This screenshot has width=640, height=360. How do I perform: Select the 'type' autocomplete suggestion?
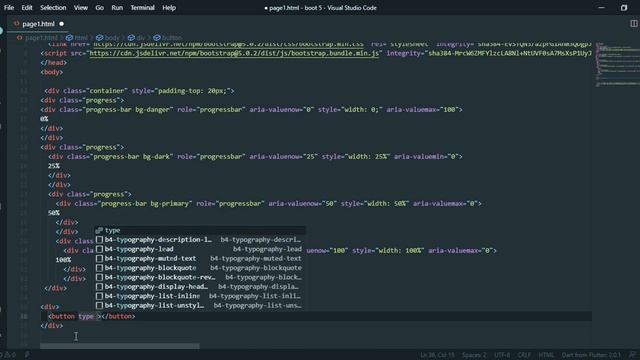tap(200, 230)
